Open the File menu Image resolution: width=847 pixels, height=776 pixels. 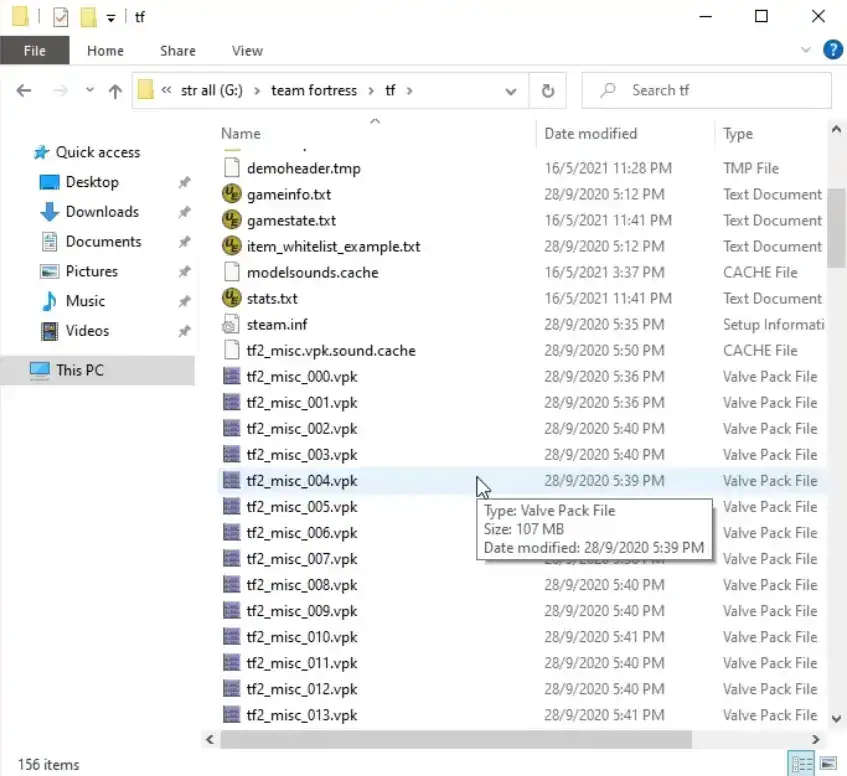34,50
